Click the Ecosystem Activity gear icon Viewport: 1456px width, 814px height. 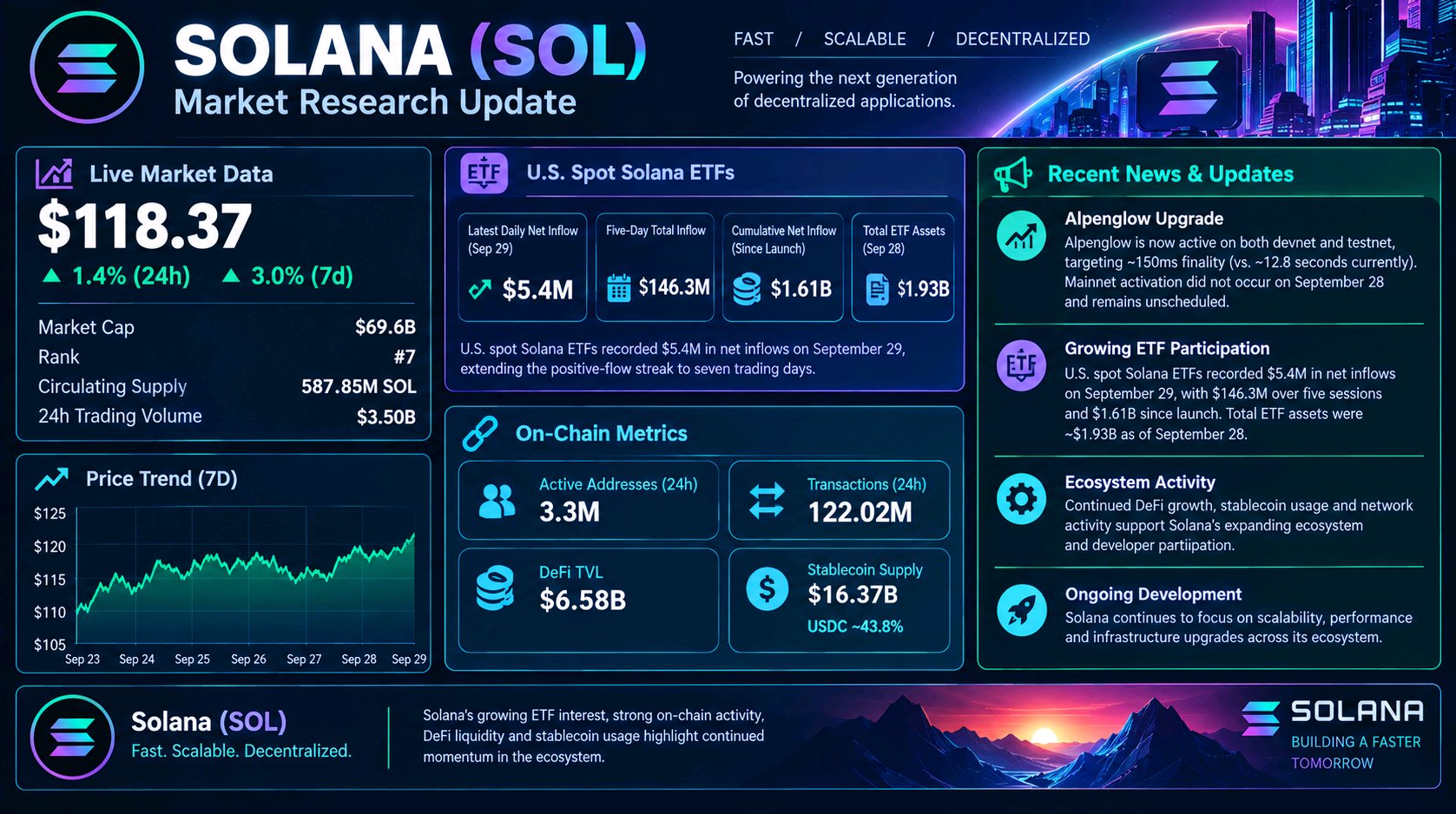[1021, 499]
